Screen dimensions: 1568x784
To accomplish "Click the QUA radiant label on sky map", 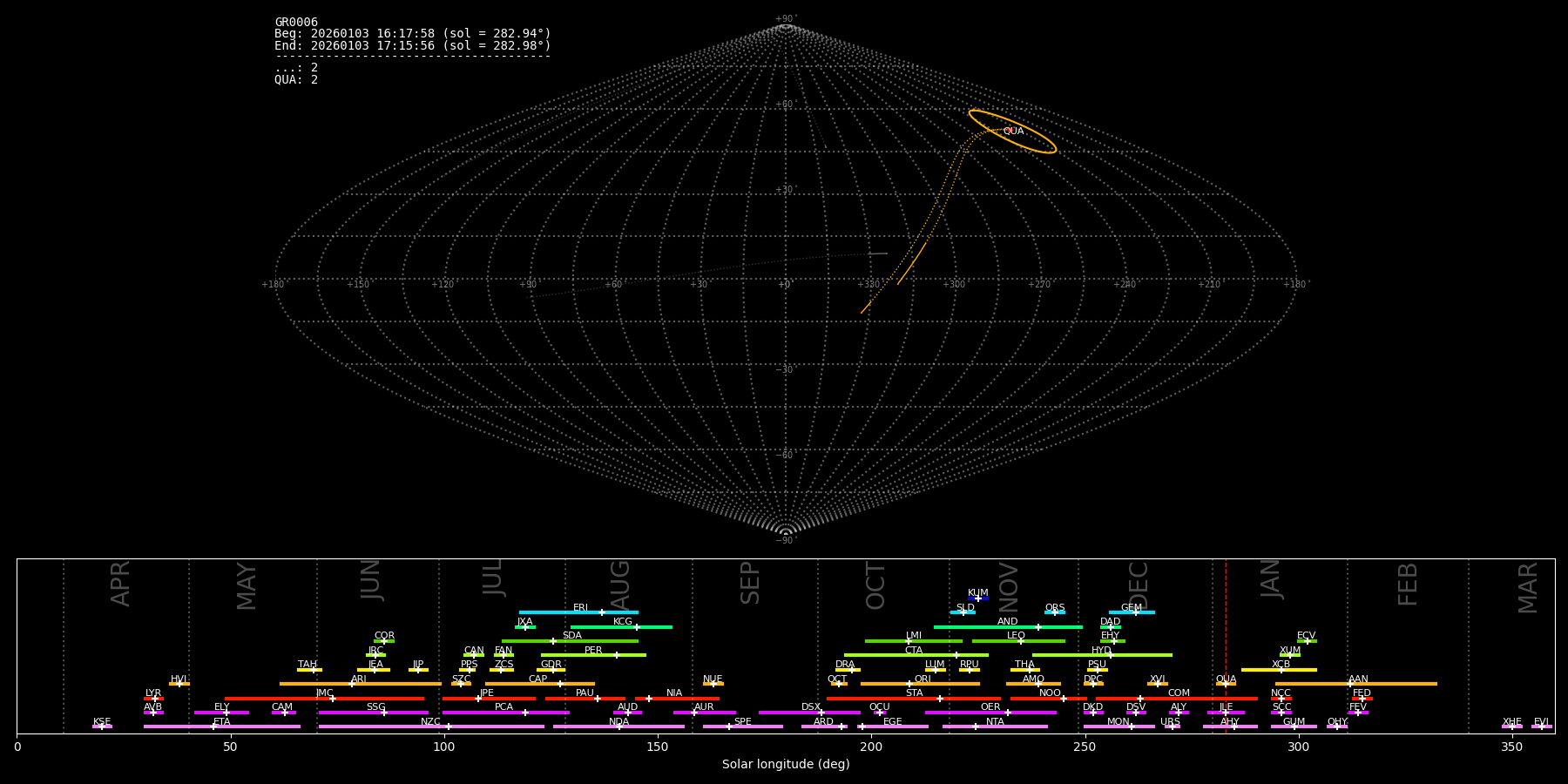I will click(x=1013, y=132).
